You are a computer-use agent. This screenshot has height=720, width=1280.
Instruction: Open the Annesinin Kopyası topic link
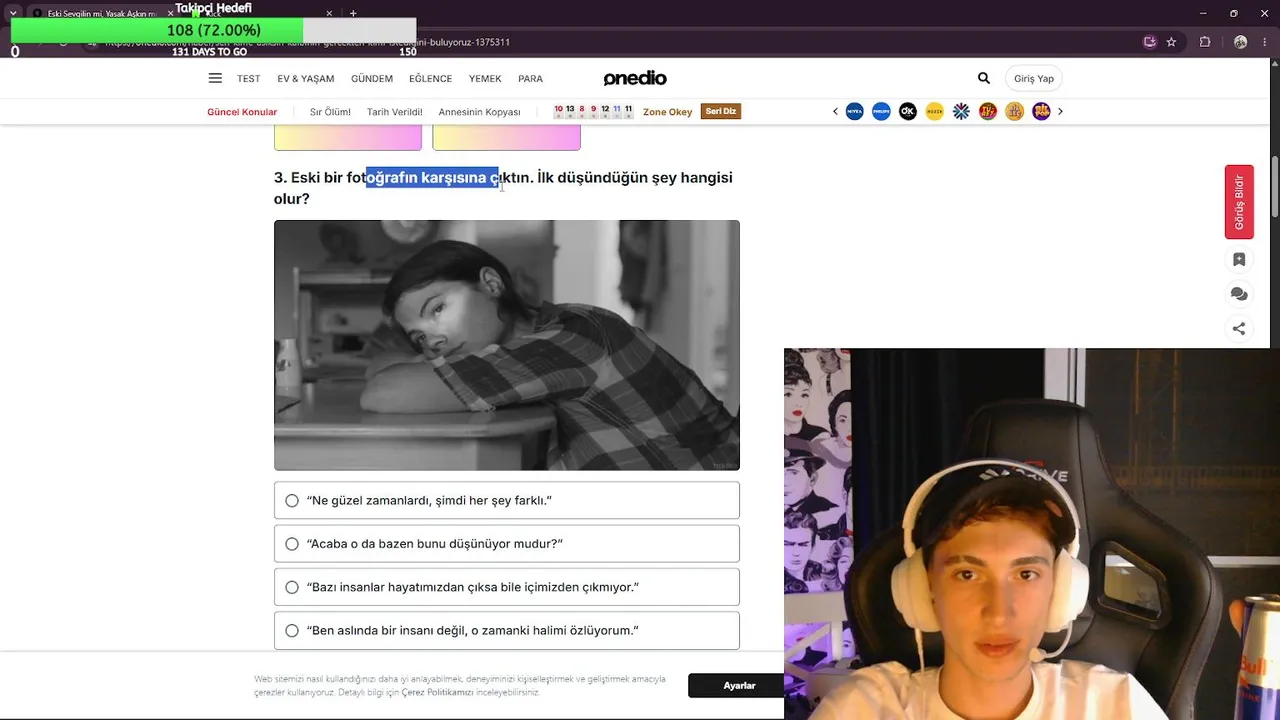[479, 112]
